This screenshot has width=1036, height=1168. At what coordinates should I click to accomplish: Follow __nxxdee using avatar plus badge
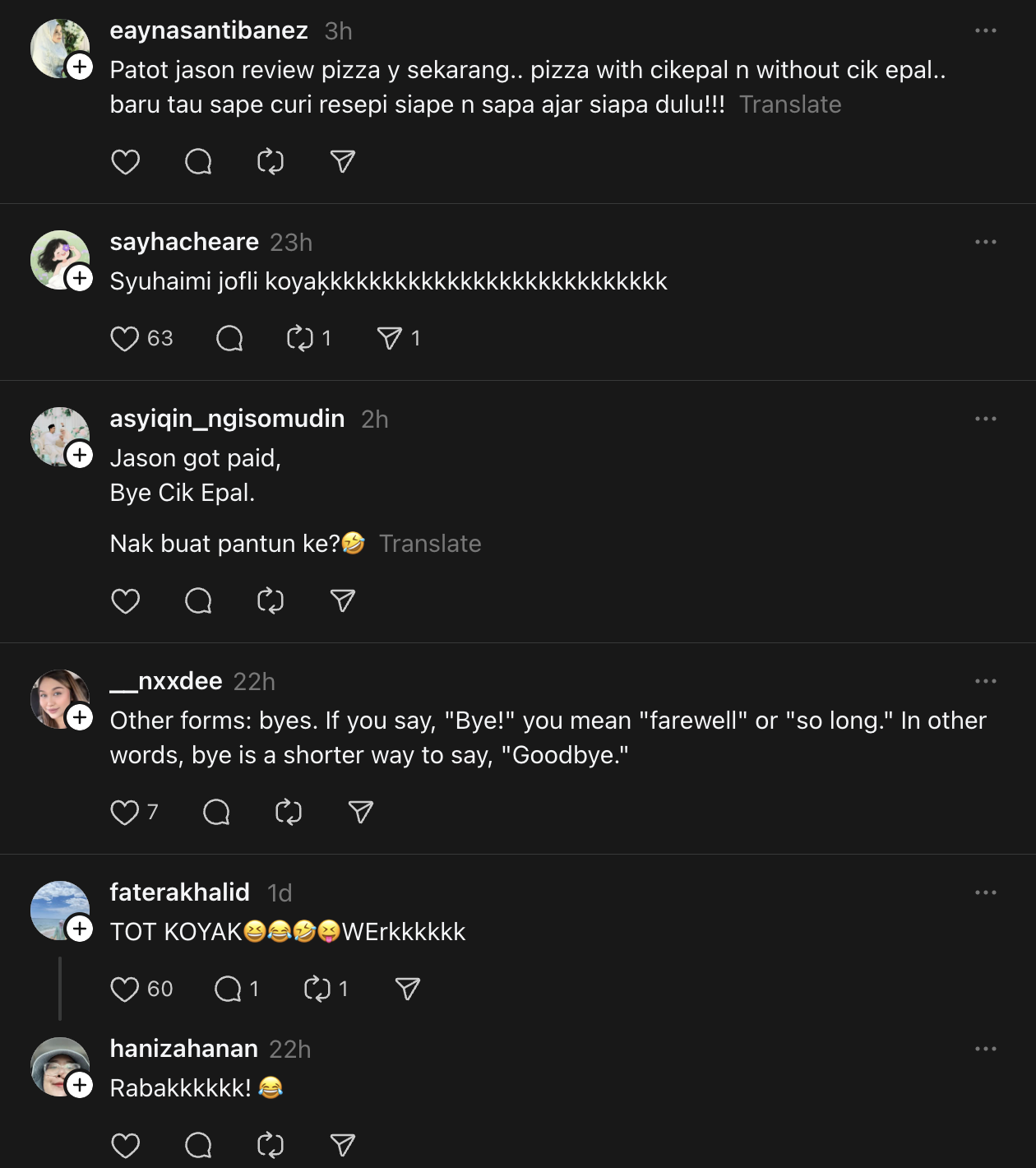point(80,717)
